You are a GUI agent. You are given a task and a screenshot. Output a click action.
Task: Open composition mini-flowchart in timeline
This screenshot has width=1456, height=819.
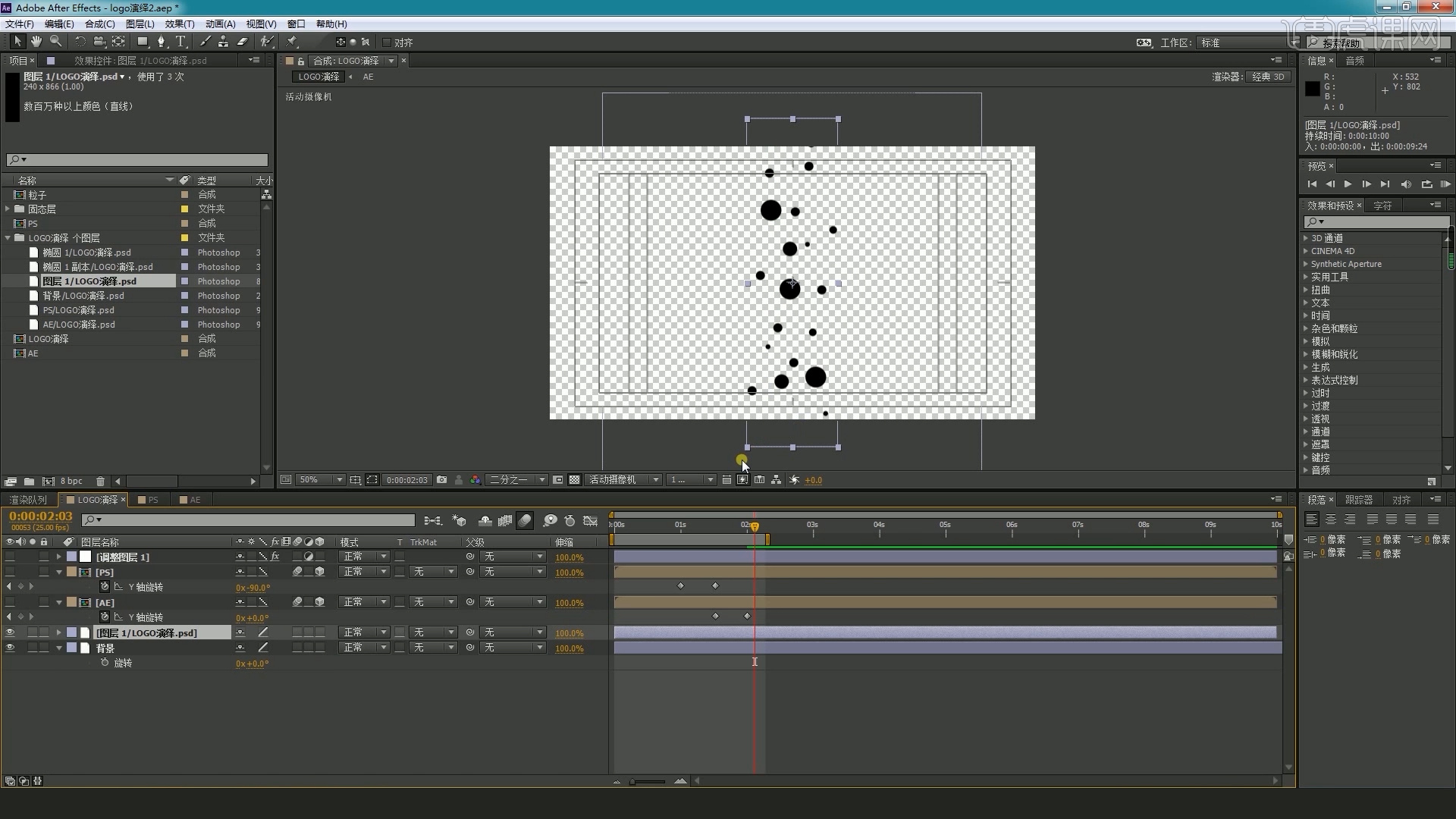pyautogui.click(x=433, y=520)
